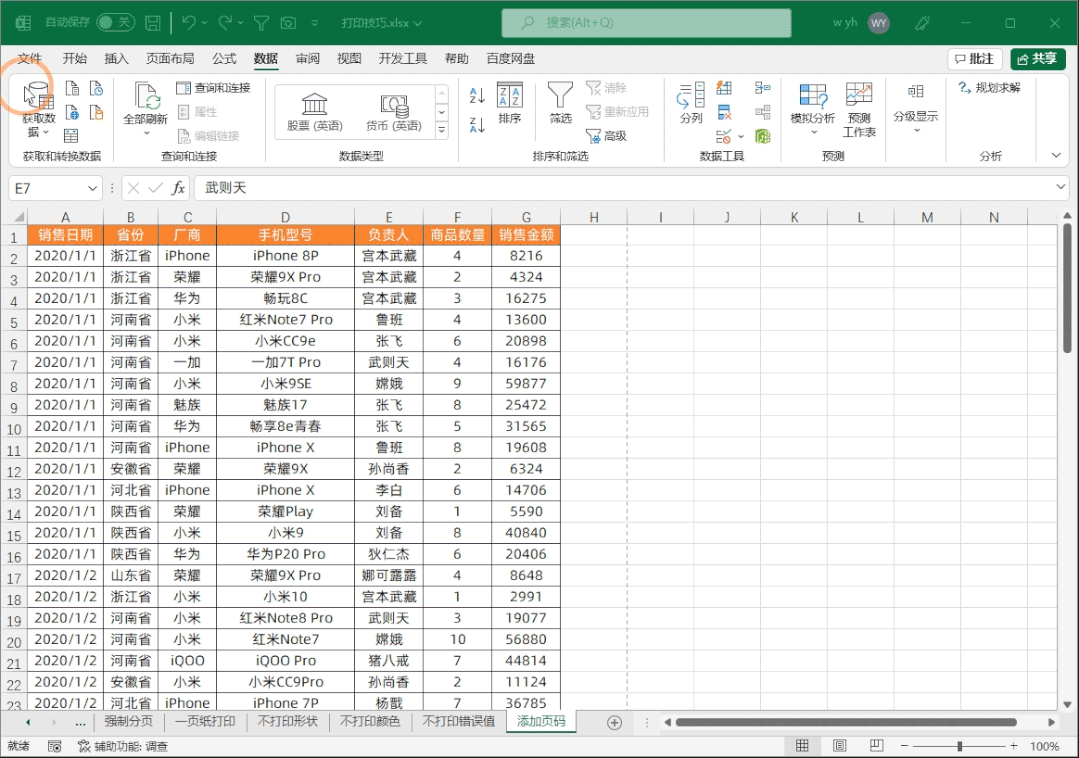Open Customize Quick Access Toolbar dropdown
Viewport: 1079px width, 758px height.
[314, 23]
